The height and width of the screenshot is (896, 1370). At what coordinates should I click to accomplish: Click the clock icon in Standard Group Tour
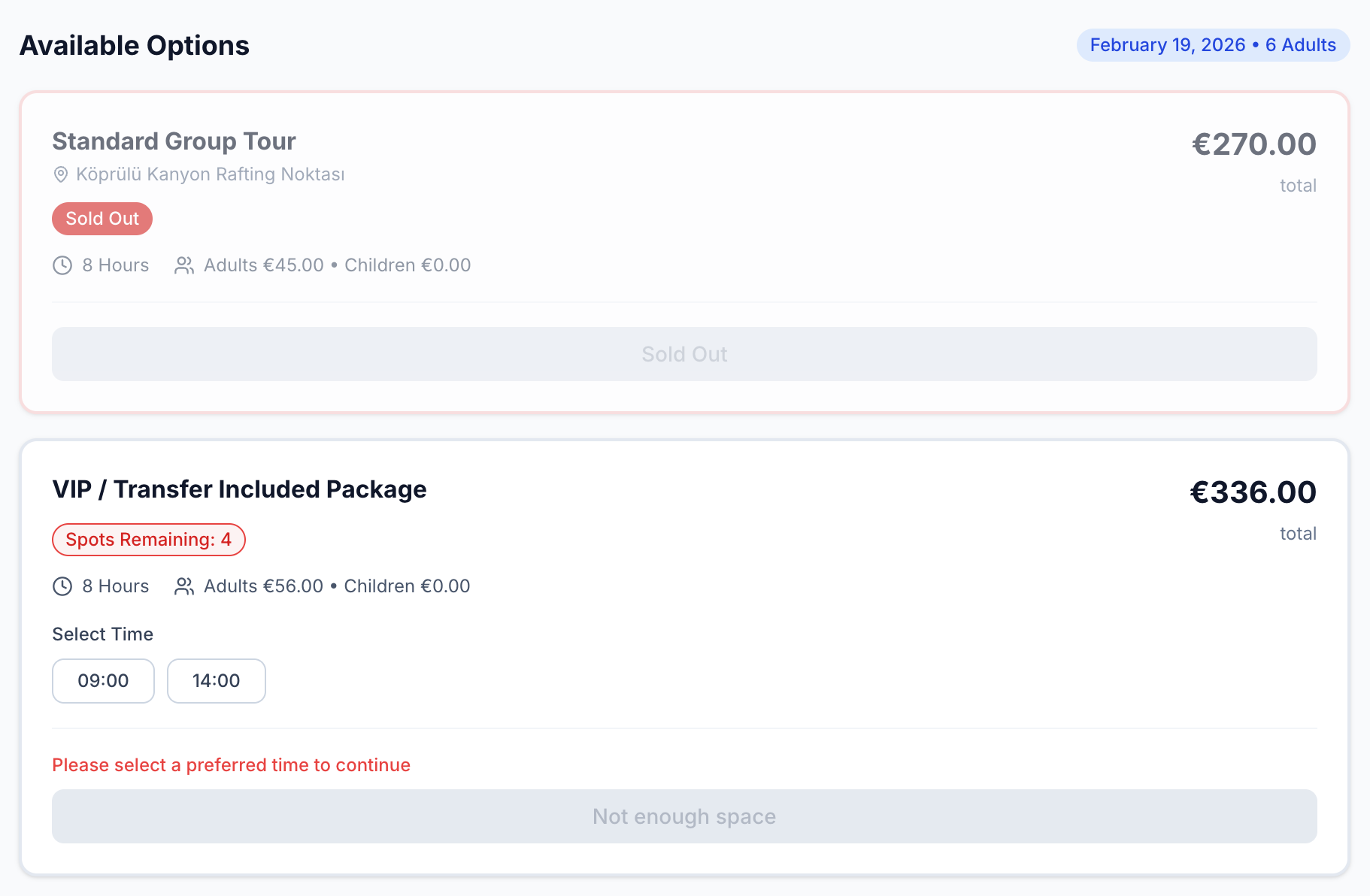(62, 265)
